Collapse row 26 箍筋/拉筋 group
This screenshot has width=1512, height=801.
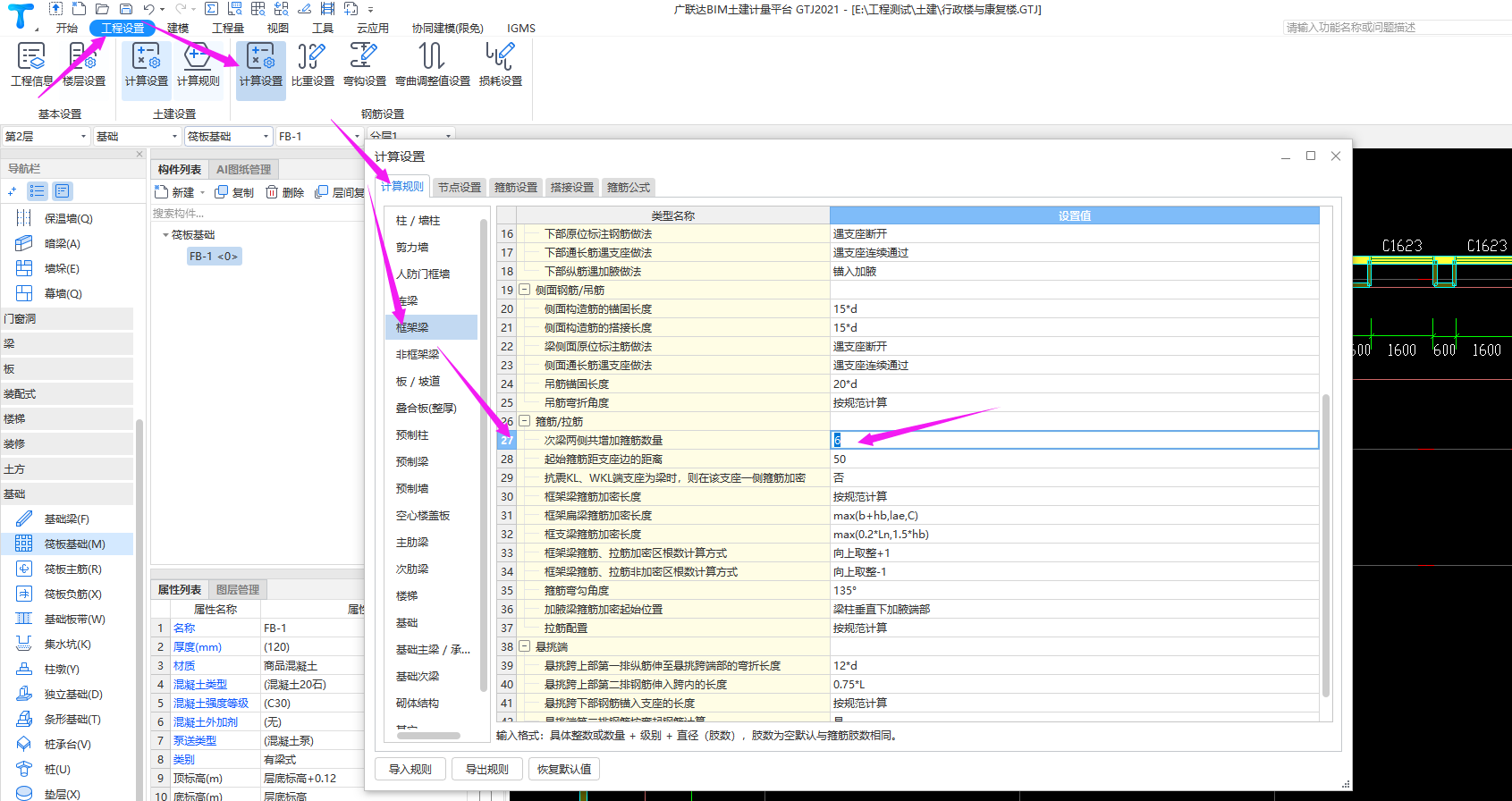click(x=525, y=421)
